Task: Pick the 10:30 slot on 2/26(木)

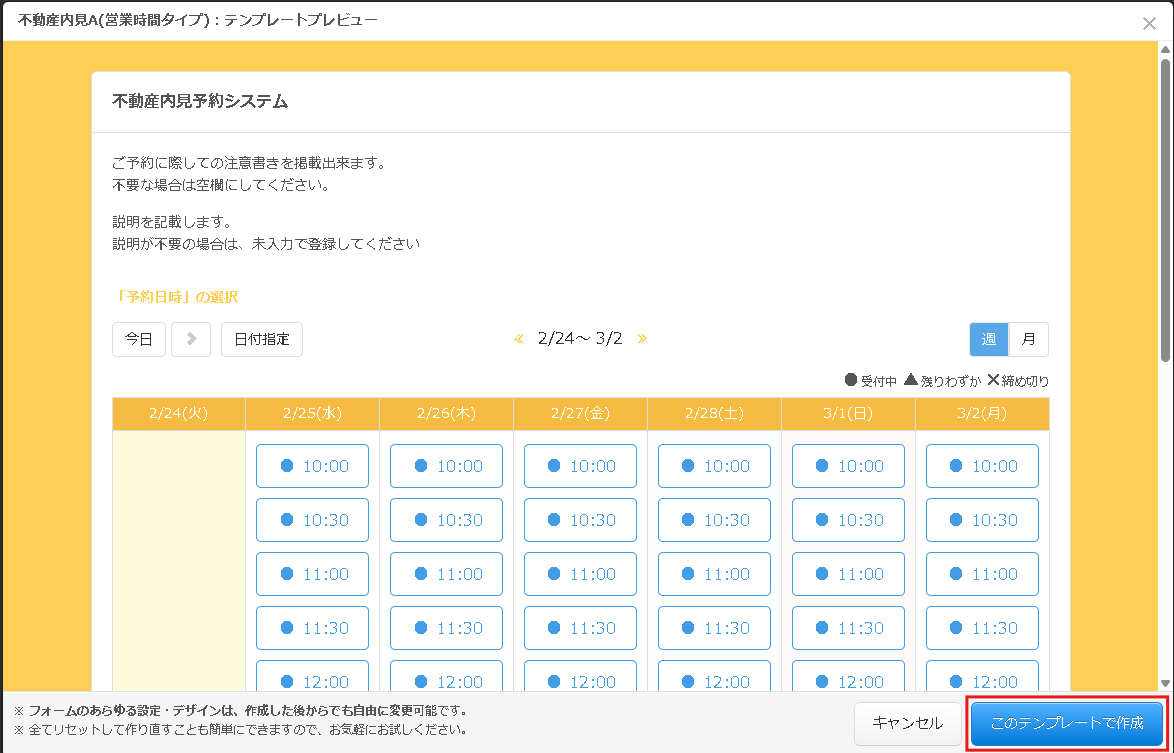Action: pos(446,519)
